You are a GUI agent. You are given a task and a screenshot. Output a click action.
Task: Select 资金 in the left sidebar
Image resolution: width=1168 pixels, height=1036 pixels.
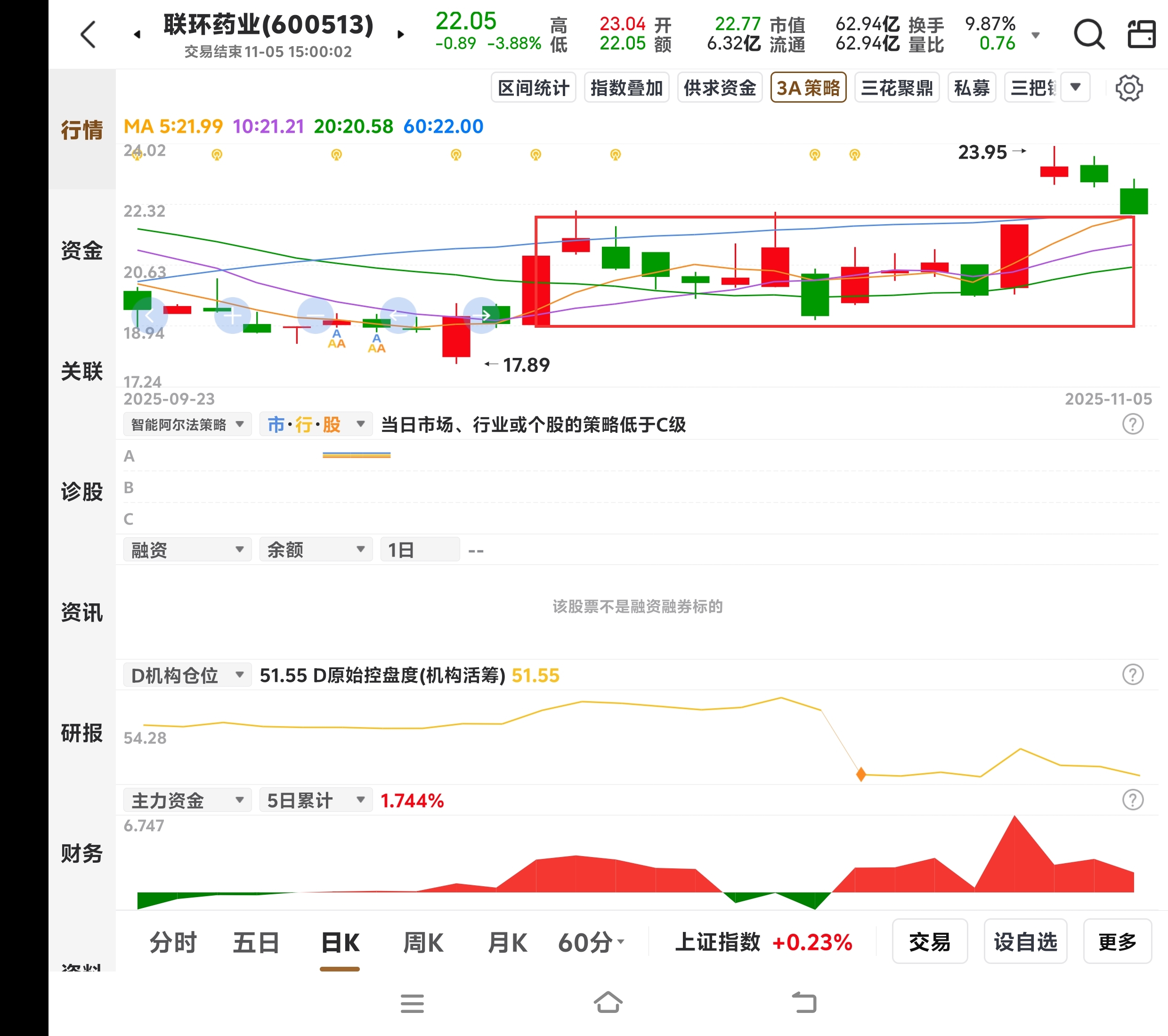coord(82,250)
